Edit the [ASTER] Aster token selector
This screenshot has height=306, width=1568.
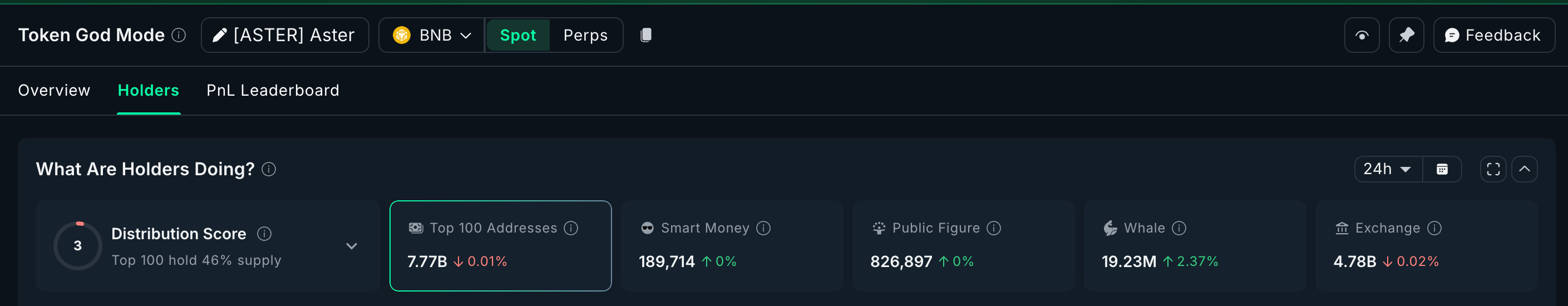(x=284, y=35)
